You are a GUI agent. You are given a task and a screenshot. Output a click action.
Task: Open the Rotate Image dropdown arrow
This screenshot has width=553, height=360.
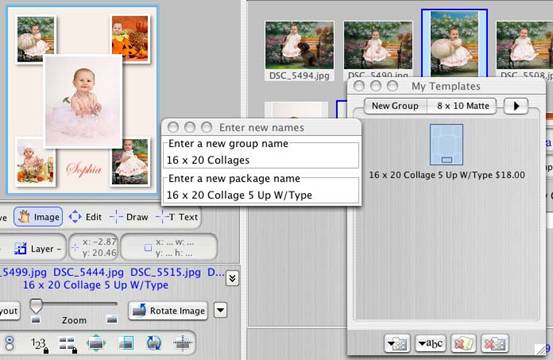[220, 310]
